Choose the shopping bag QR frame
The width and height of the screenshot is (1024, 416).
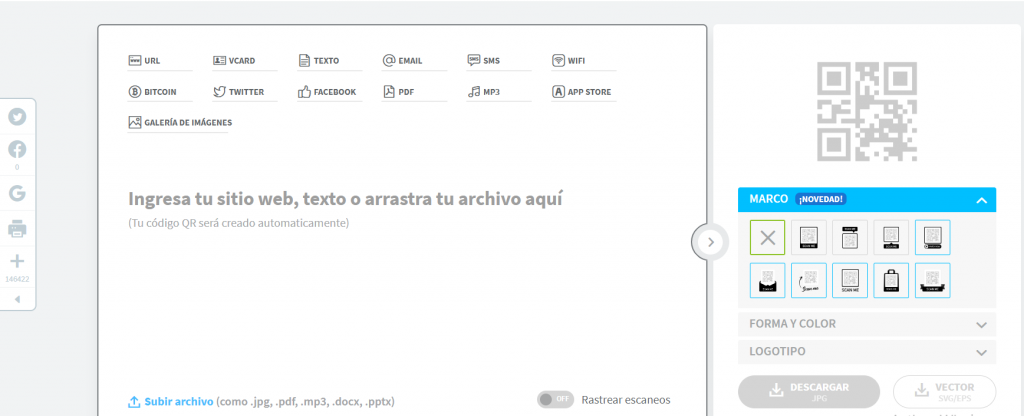click(x=891, y=280)
